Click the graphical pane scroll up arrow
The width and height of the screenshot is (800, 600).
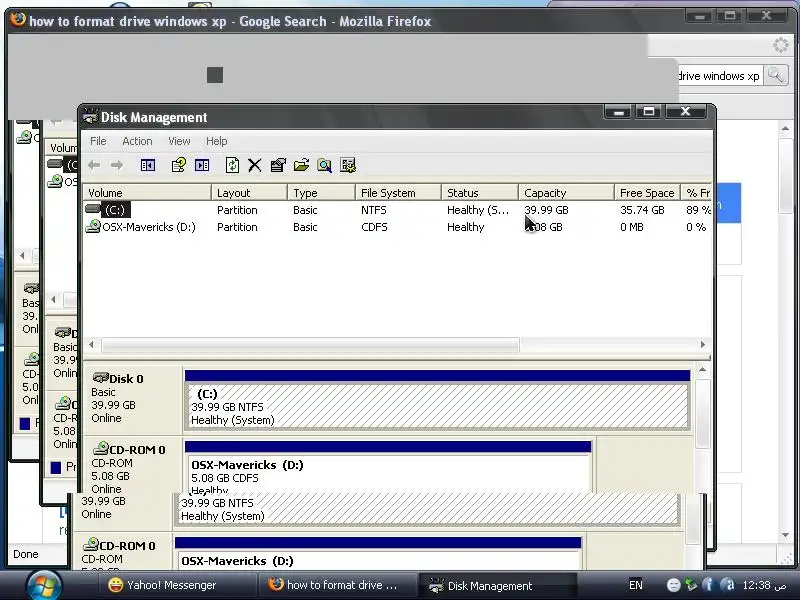click(703, 369)
